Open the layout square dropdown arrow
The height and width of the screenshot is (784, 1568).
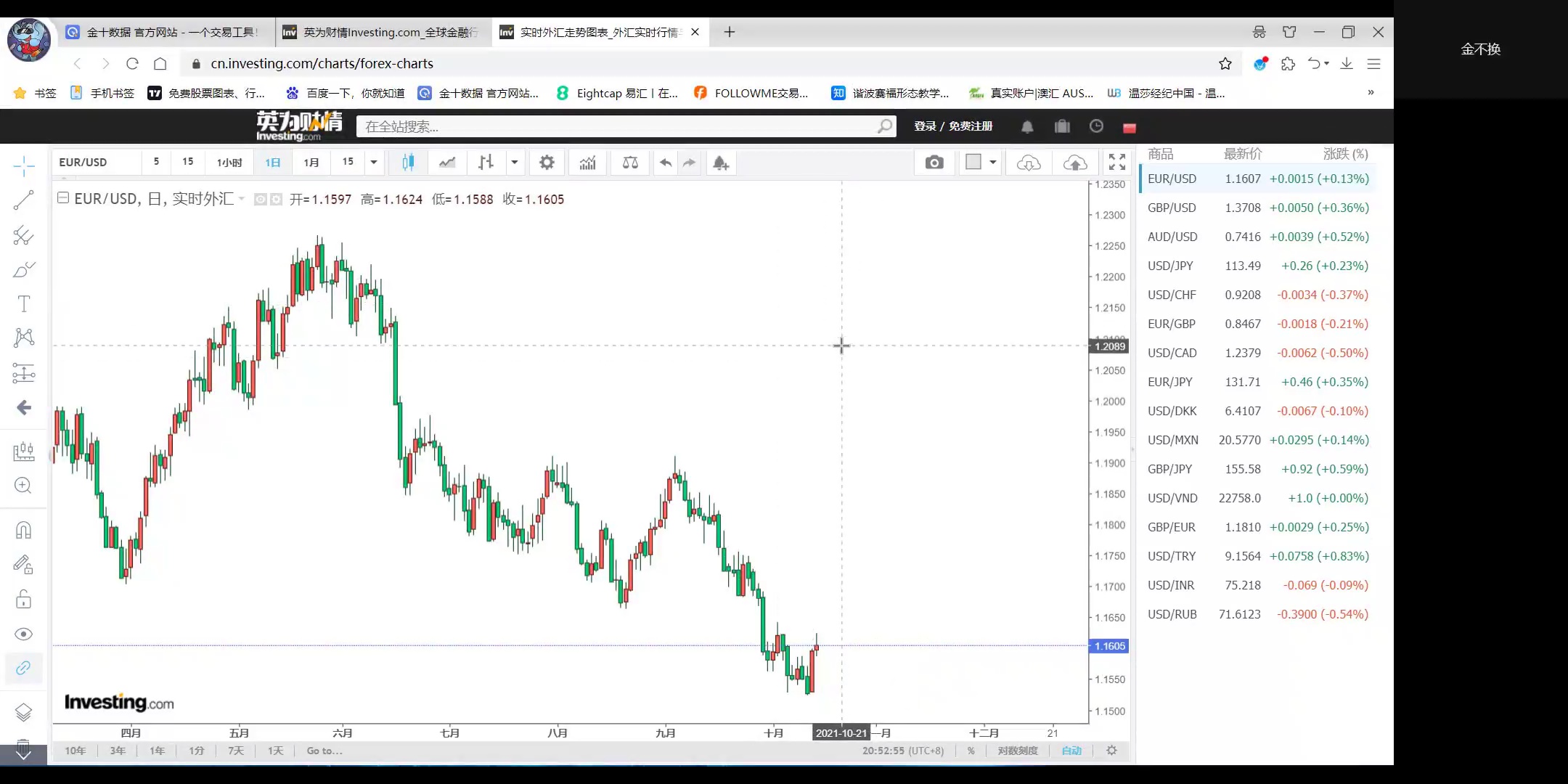992,163
